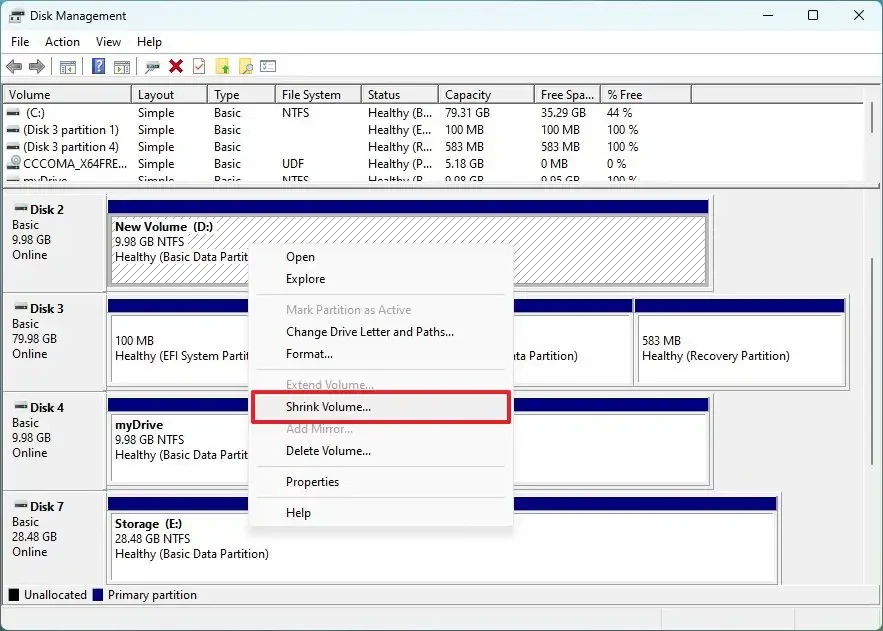Viewport: 883px width, 631px height.
Task: Click the red X Delete Volume icon
Action: 175,68
